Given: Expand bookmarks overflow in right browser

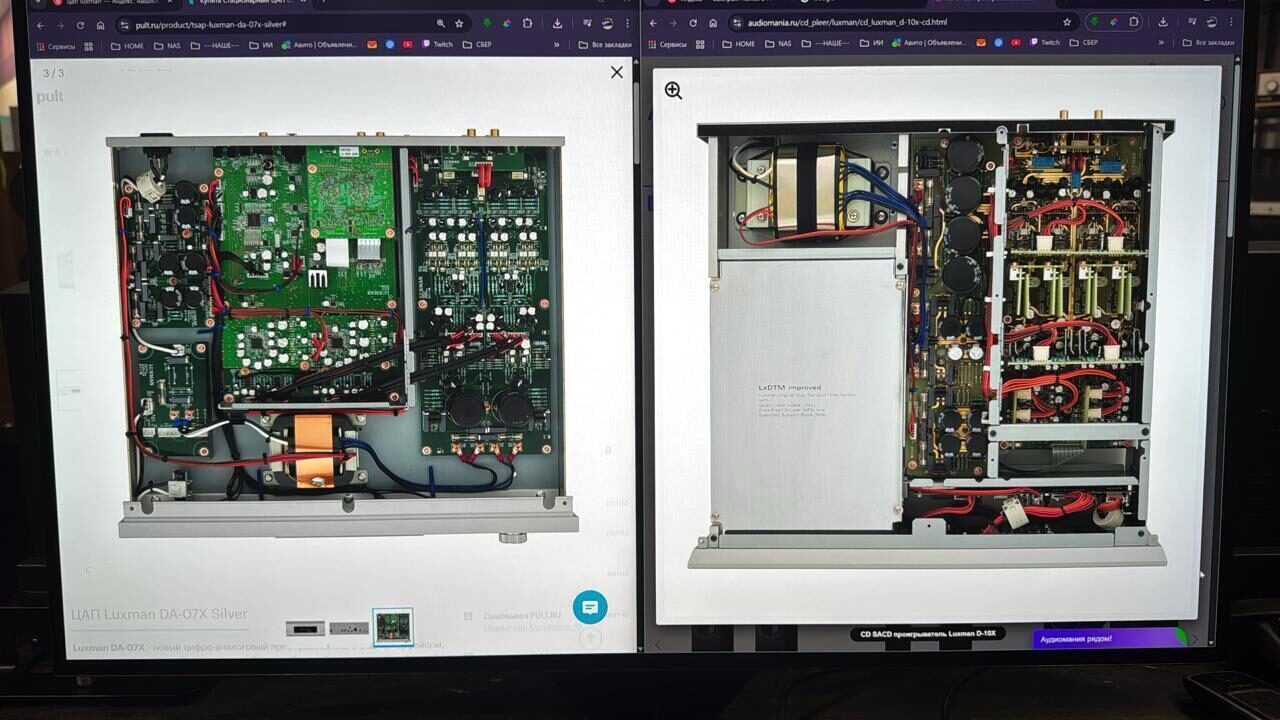Looking at the screenshot, I should [x=1161, y=43].
